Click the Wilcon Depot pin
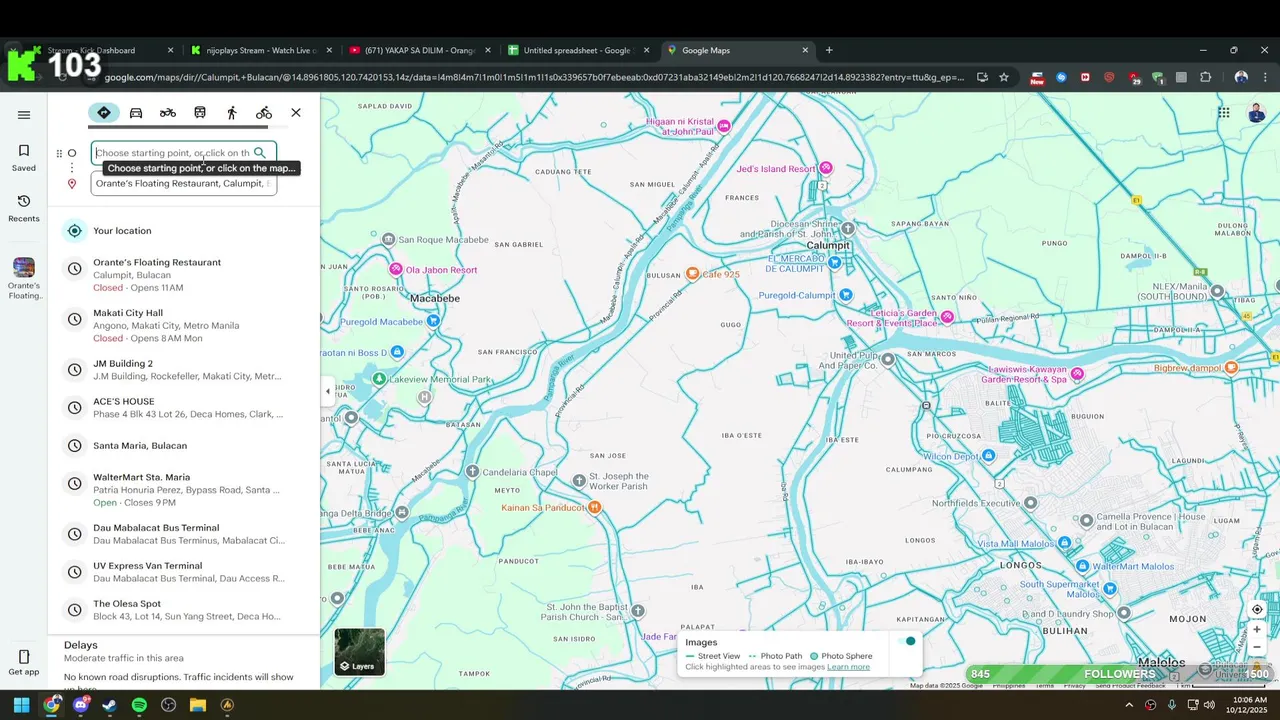This screenshot has width=1280, height=720. pos(989,456)
